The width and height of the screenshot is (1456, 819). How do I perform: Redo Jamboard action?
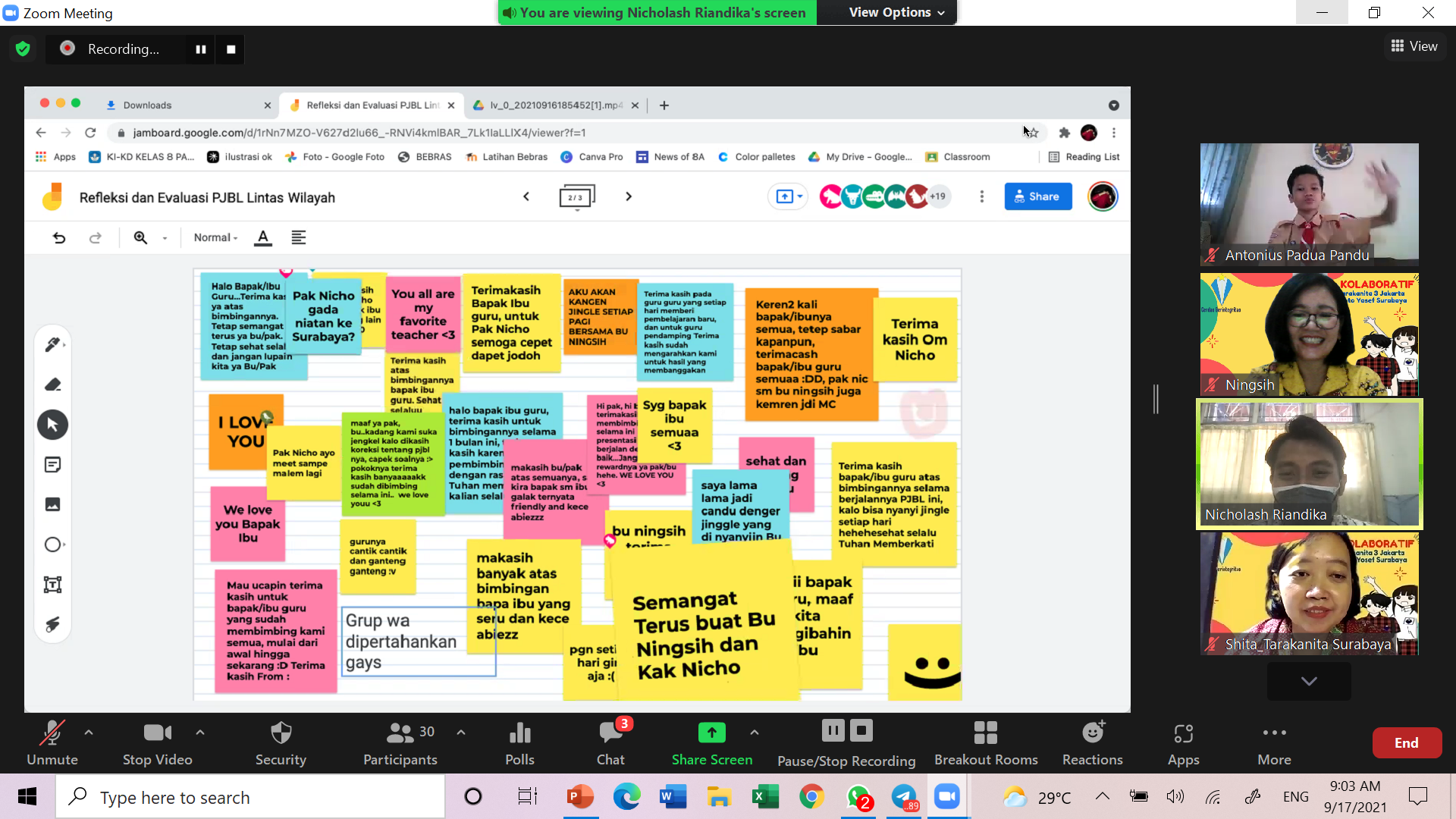tap(96, 238)
